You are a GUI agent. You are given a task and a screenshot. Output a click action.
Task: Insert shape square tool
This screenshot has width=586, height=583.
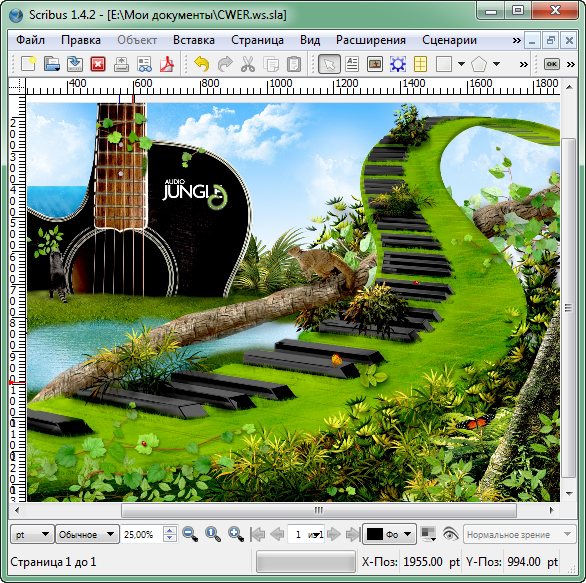coord(444,64)
